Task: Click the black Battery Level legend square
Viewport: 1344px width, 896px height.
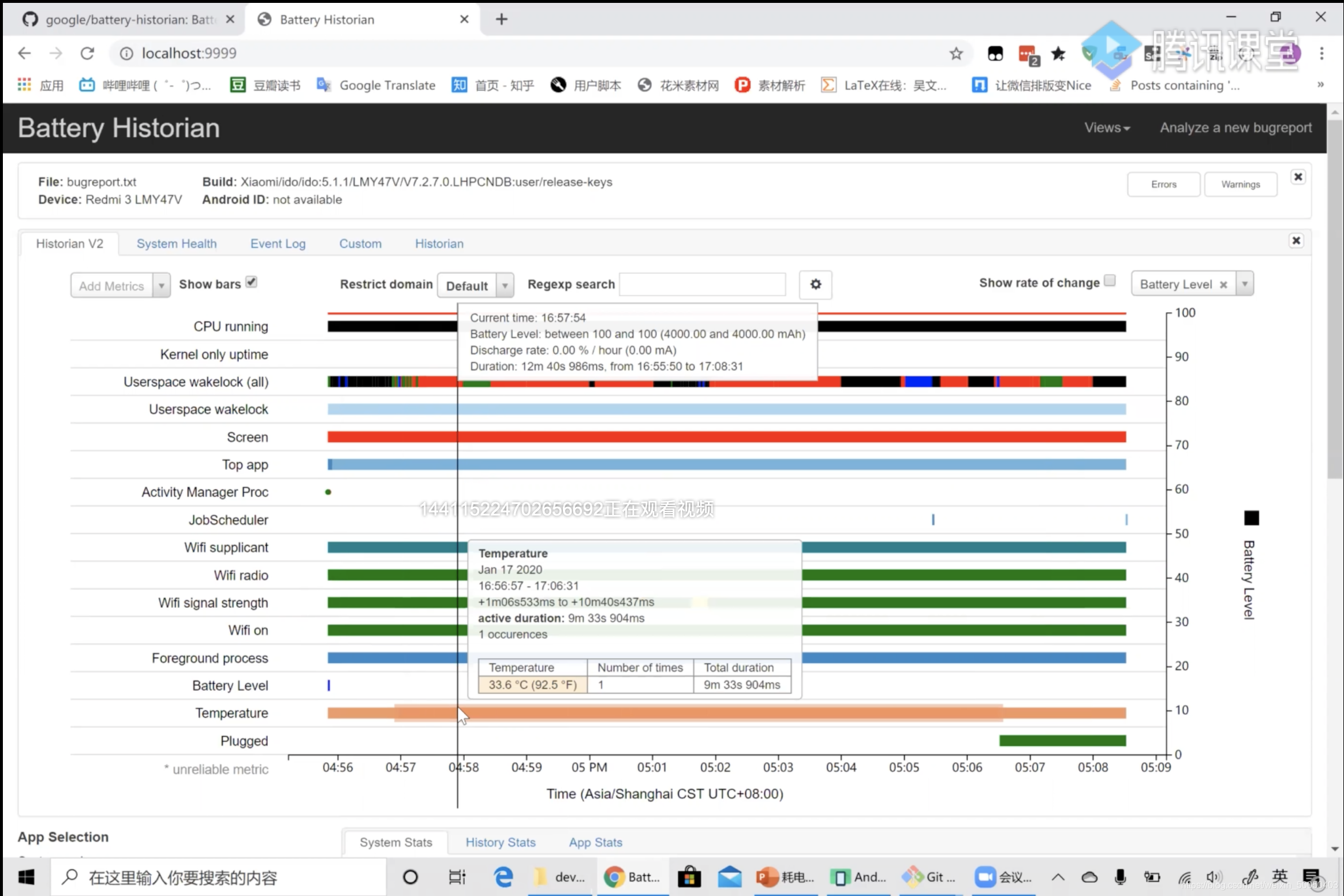Action: (1251, 518)
